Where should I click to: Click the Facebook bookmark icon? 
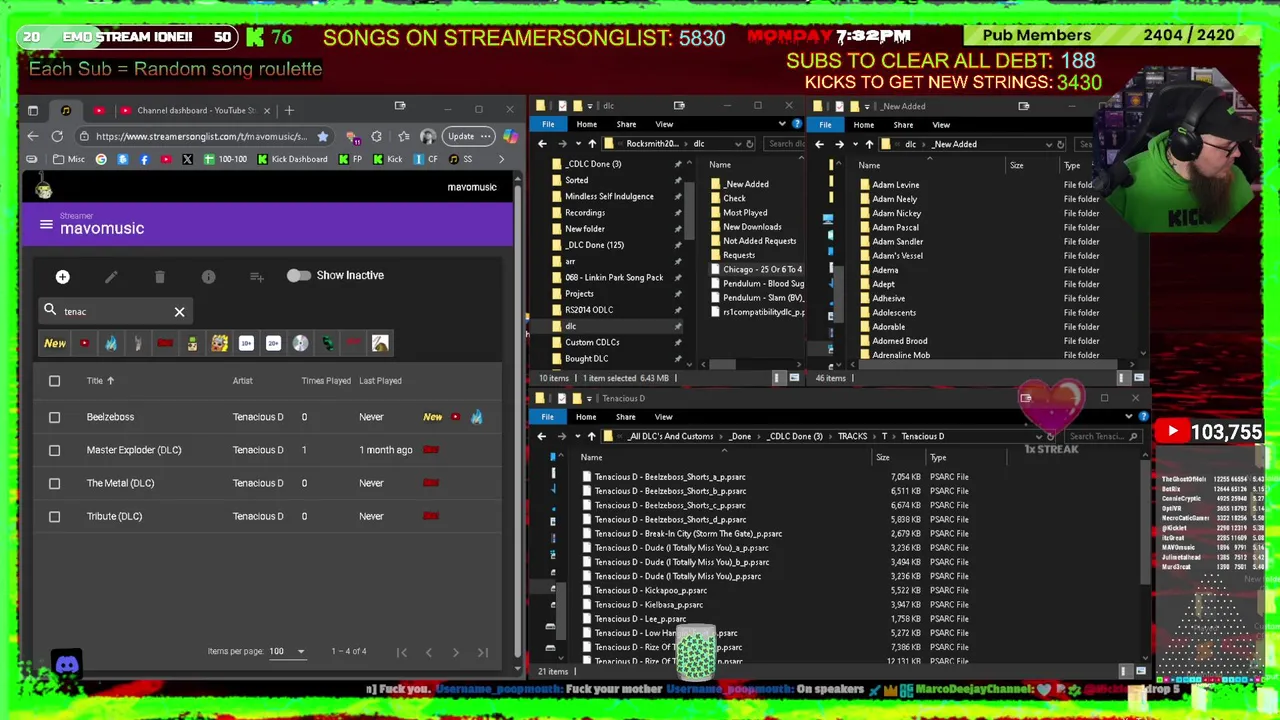pos(144,159)
